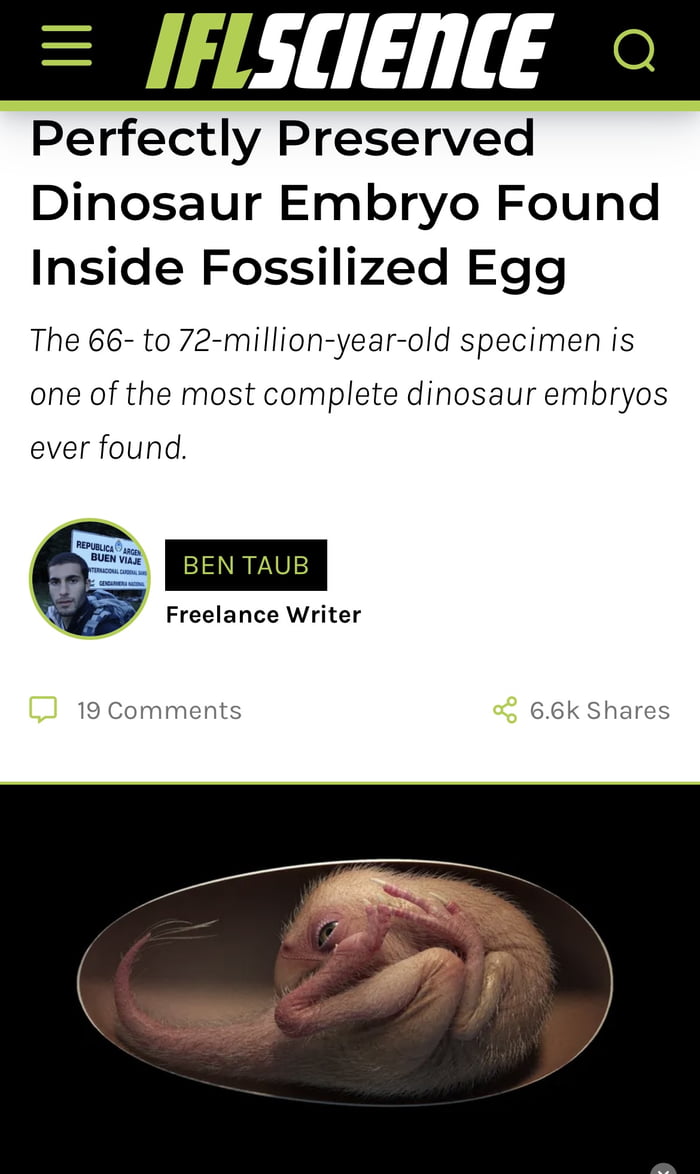The height and width of the screenshot is (1174, 700).
Task: Click the speech-bubble comments icon
Action: tap(44, 710)
